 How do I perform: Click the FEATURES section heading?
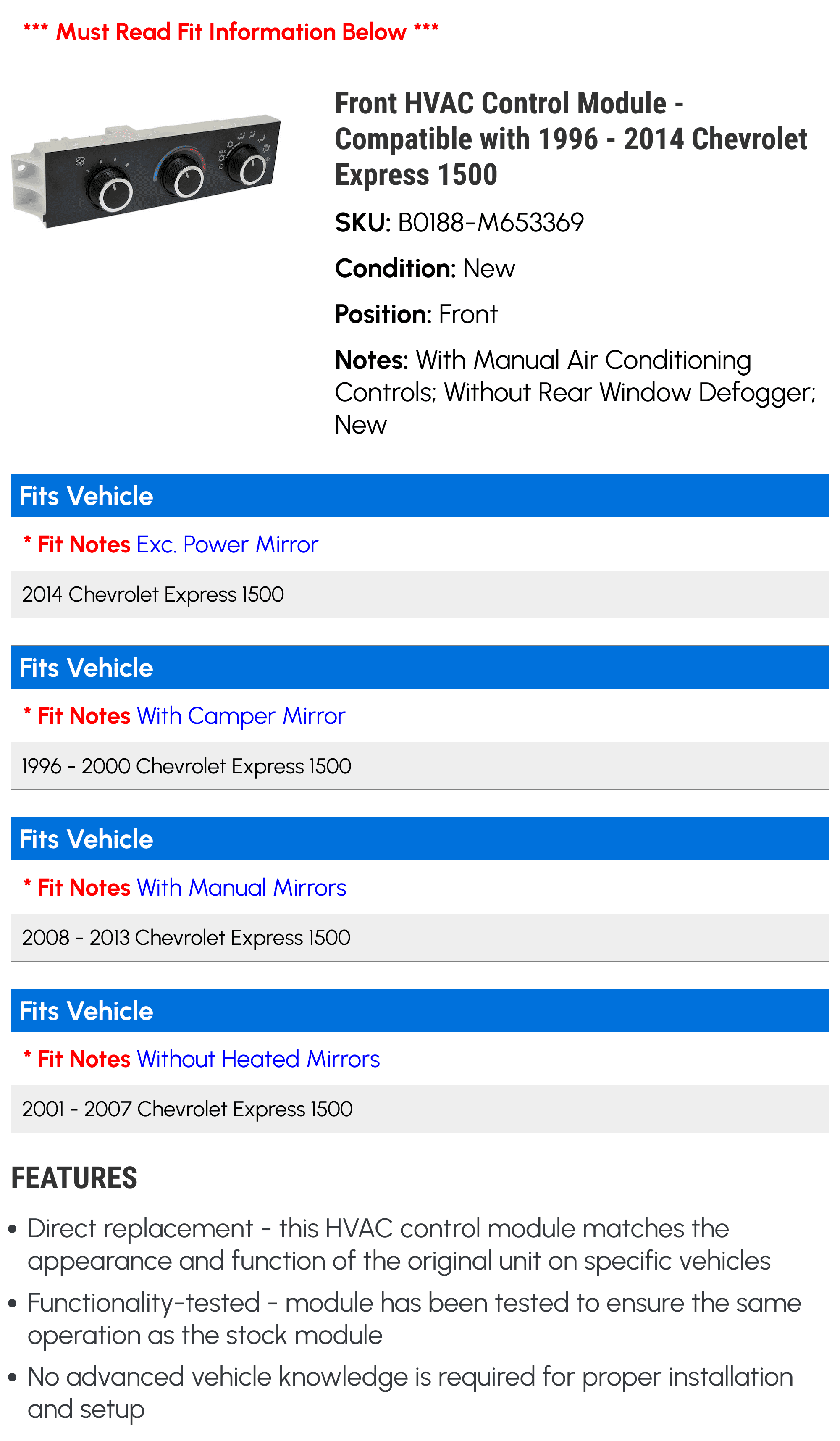74,1178
